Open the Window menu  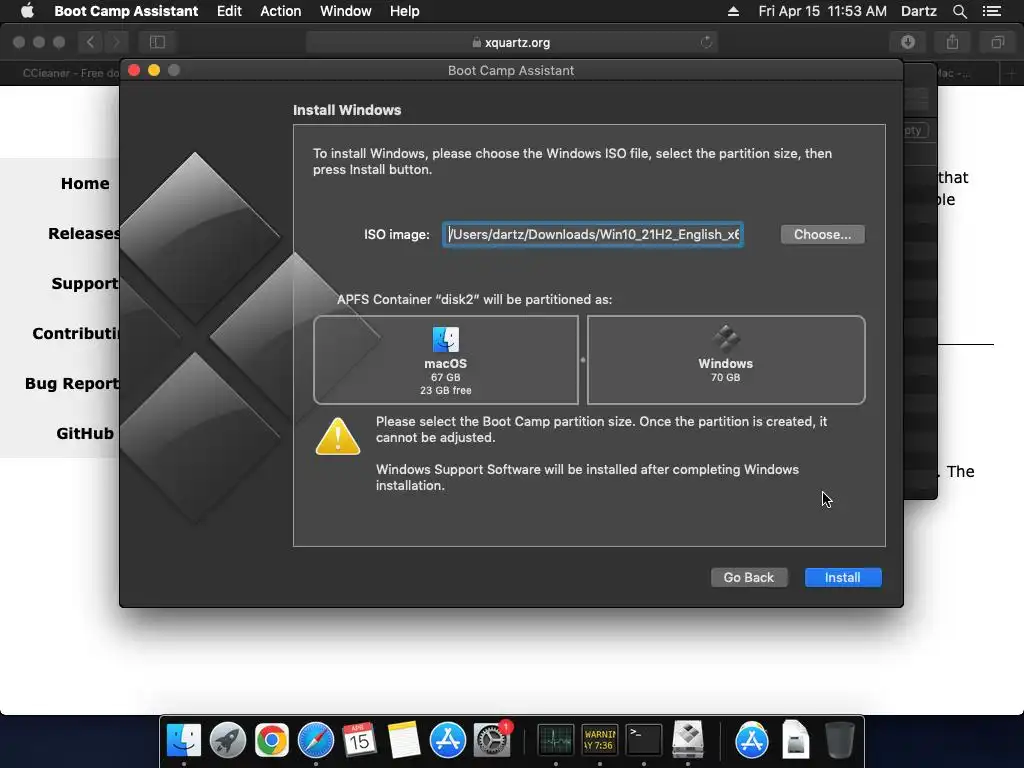345,11
